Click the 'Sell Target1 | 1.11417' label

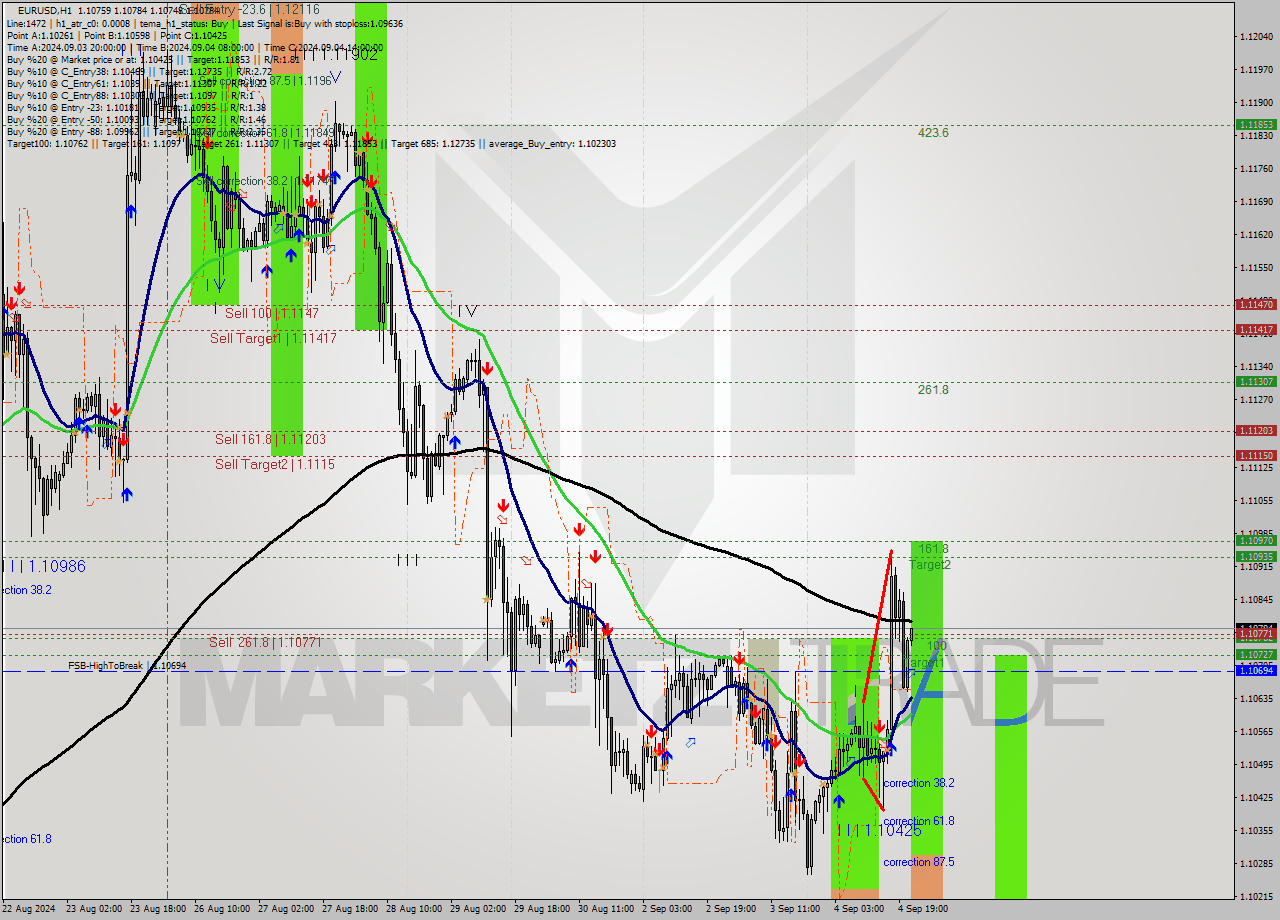[273, 338]
